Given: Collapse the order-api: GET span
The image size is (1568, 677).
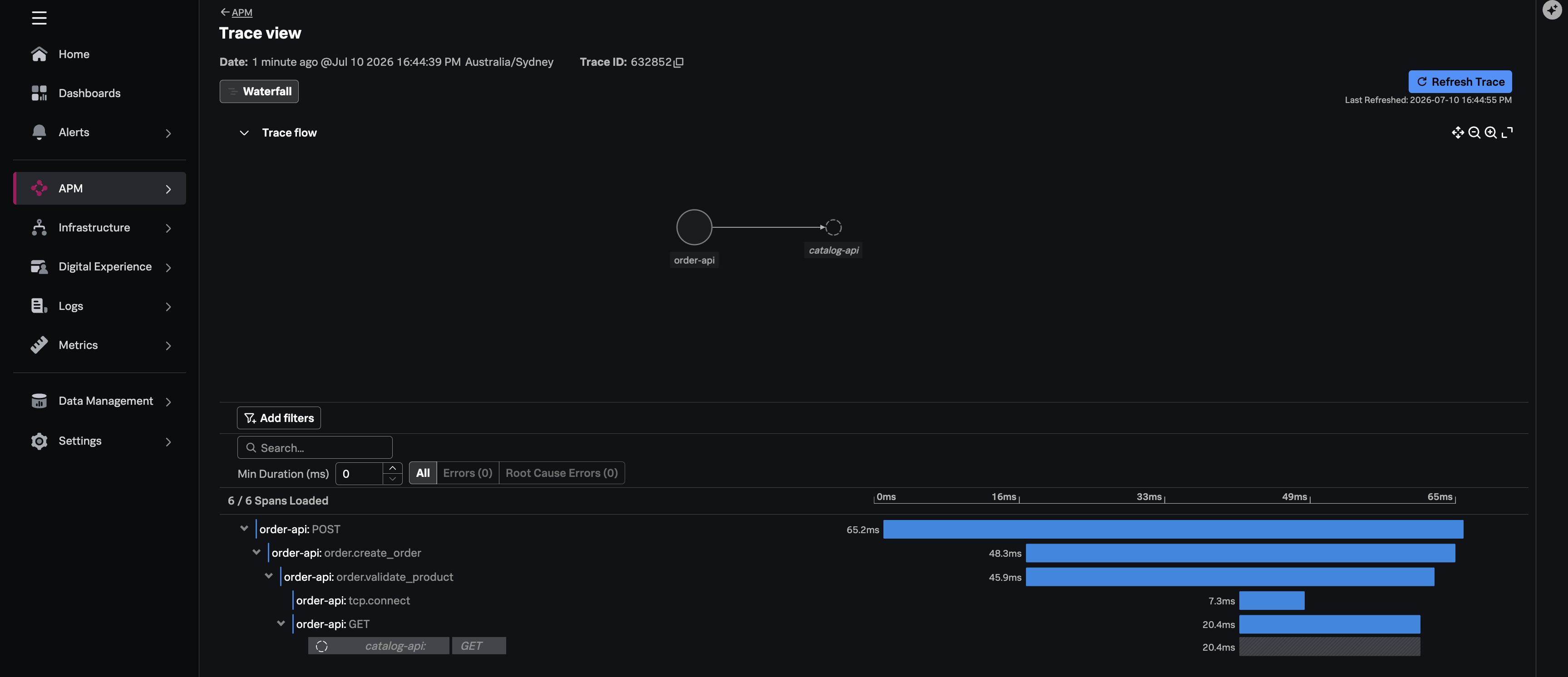Looking at the screenshot, I should (x=281, y=623).
